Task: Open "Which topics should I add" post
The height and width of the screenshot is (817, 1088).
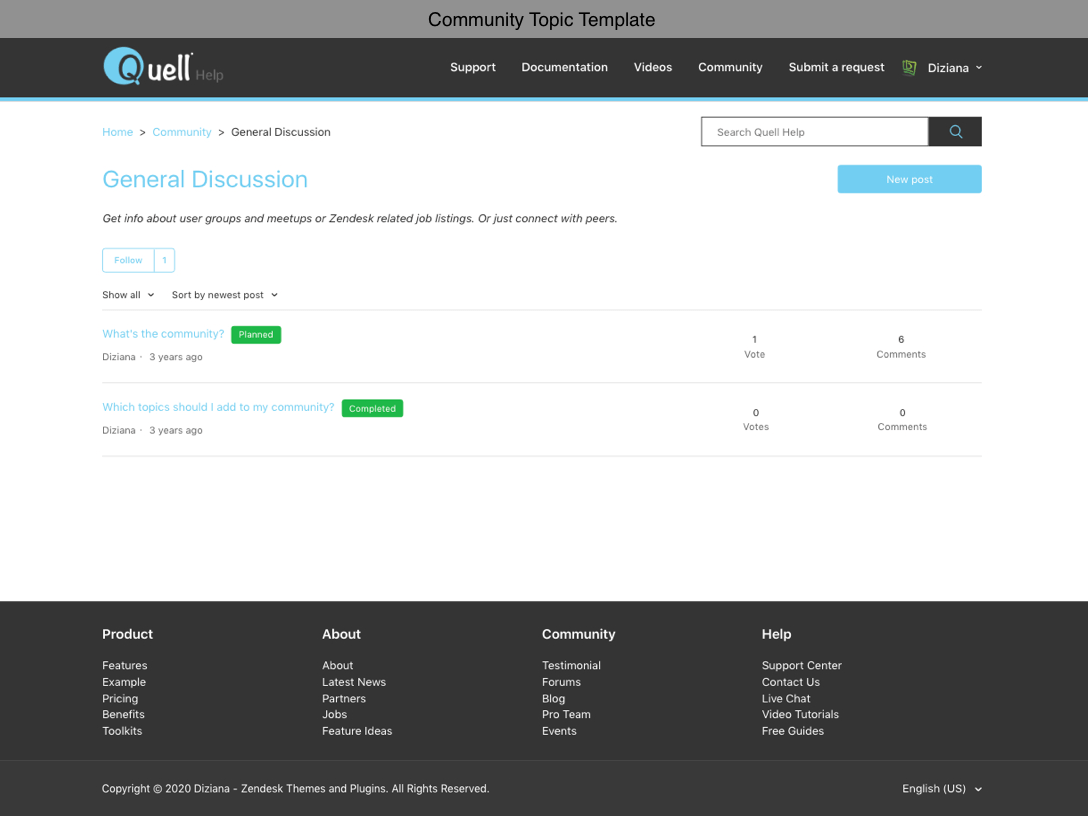Action: coord(218,407)
